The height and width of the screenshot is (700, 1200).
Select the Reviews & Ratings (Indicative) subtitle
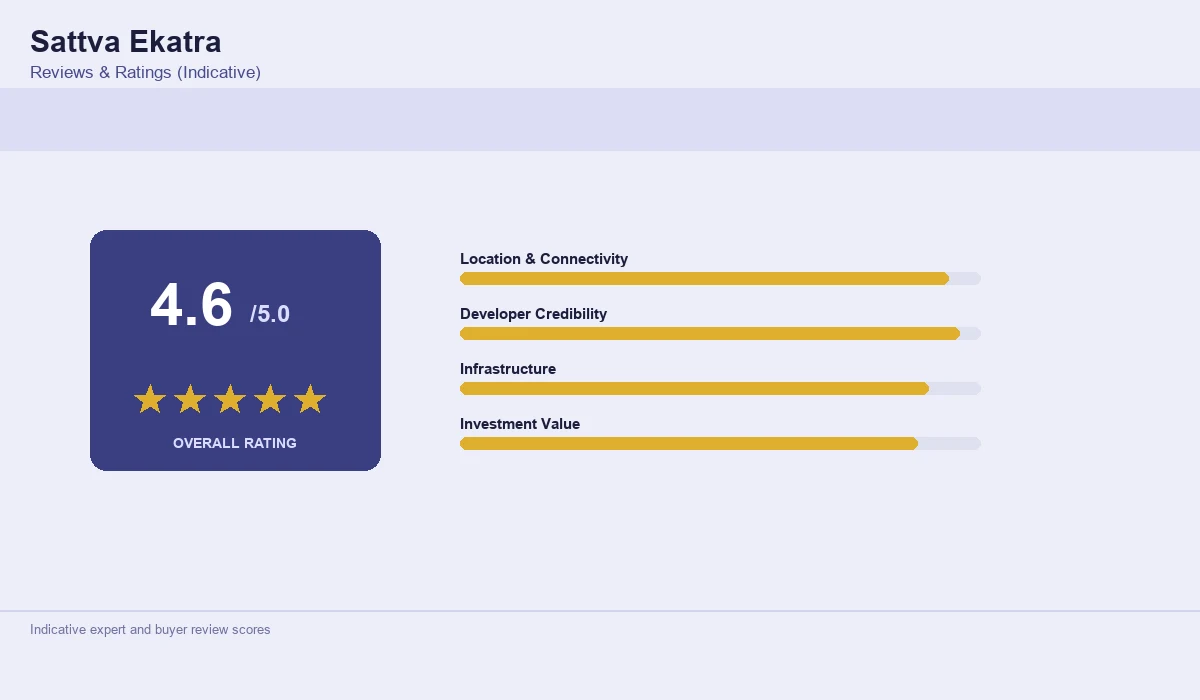[x=145, y=73]
